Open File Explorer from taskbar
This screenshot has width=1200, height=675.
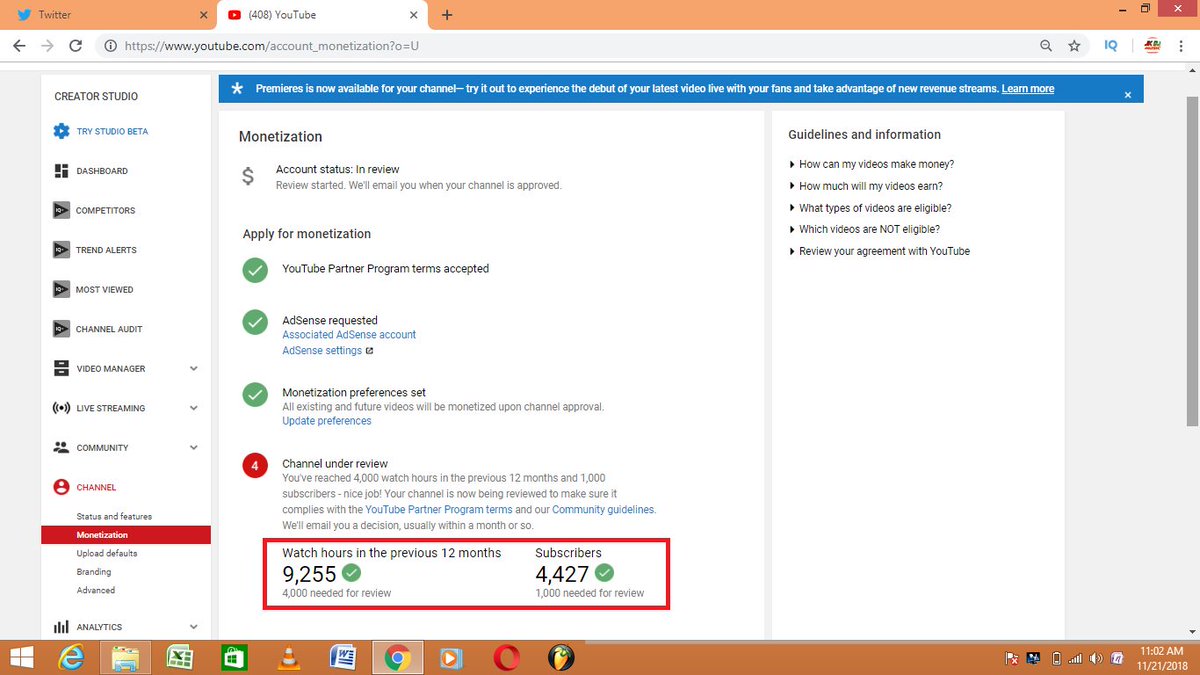(126, 657)
